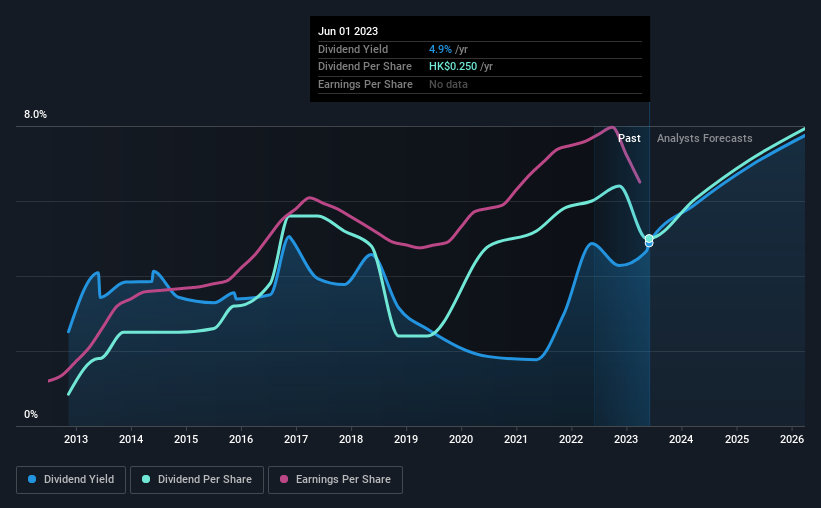Click the teal data point marker at Jun 2023
This screenshot has width=821, height=508.
[649, 238]
